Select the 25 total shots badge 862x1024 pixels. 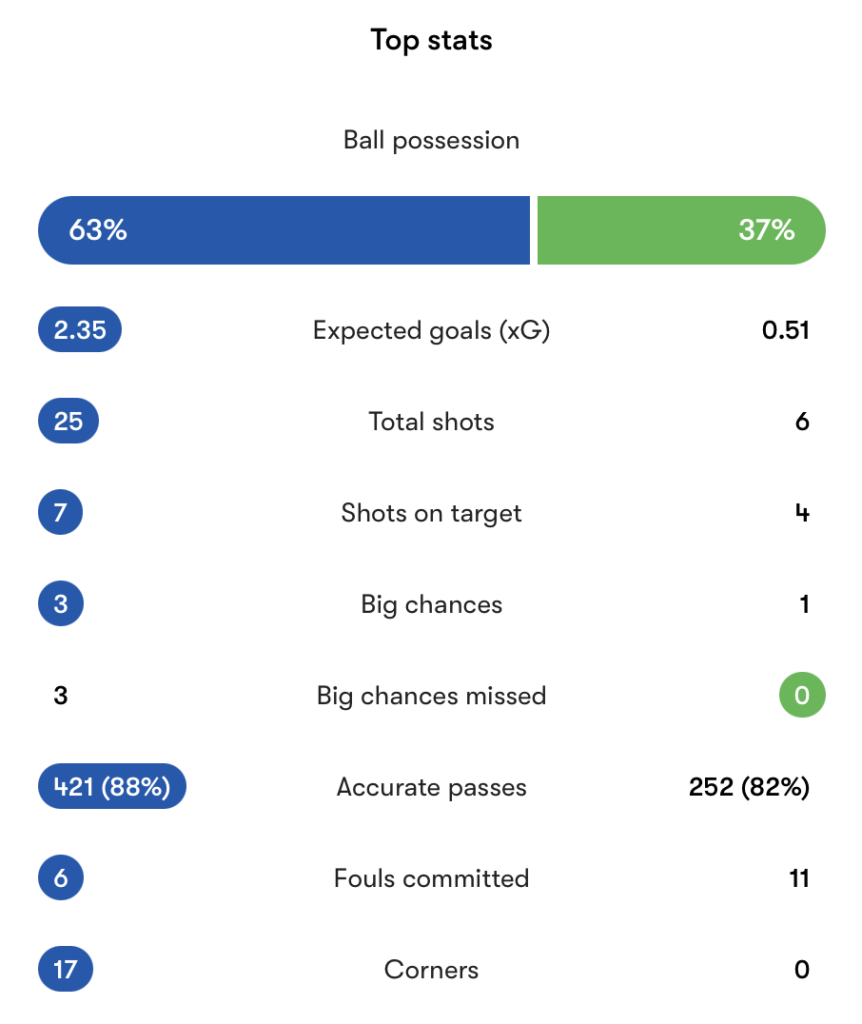68,422
